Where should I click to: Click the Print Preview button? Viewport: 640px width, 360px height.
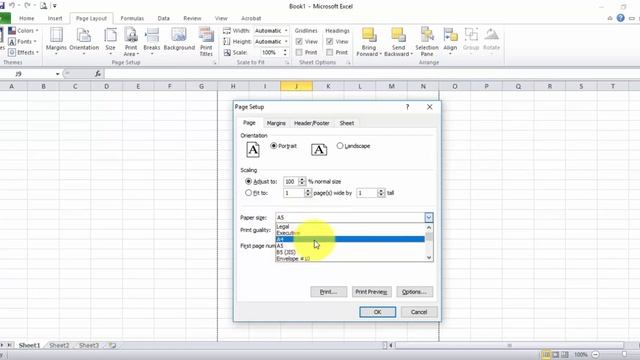tap(371, 292)
